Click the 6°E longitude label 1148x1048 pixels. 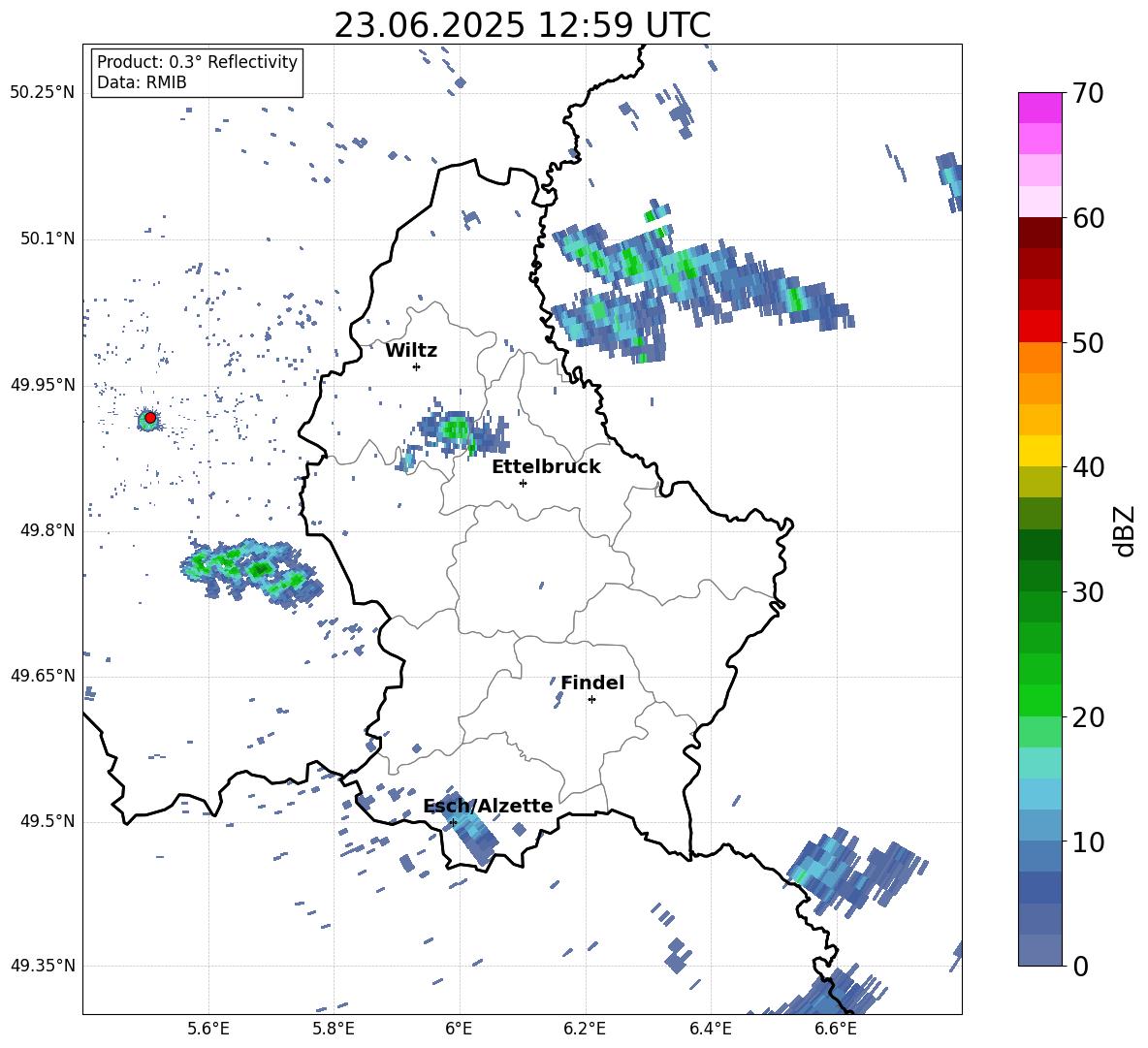[x=459, y=1029]
